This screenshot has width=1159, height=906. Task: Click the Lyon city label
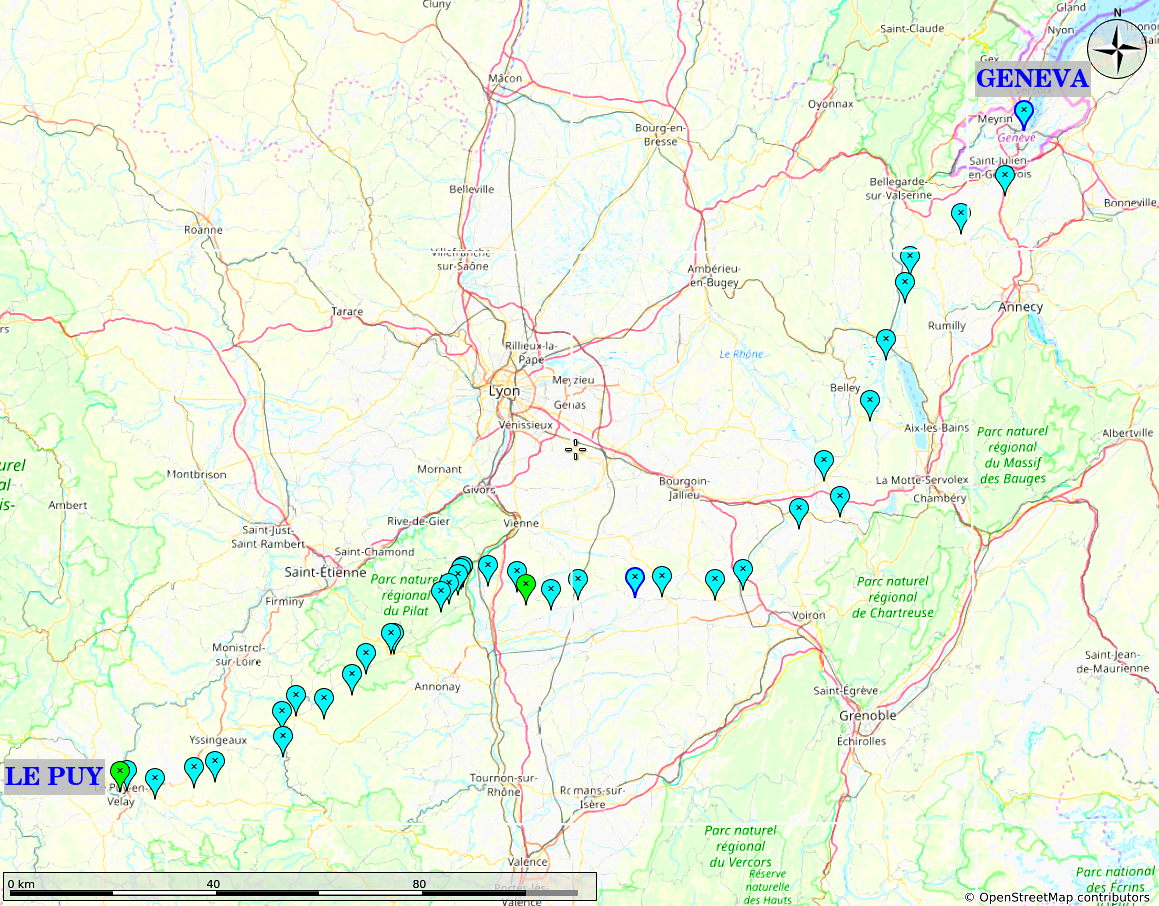[504, 391]
